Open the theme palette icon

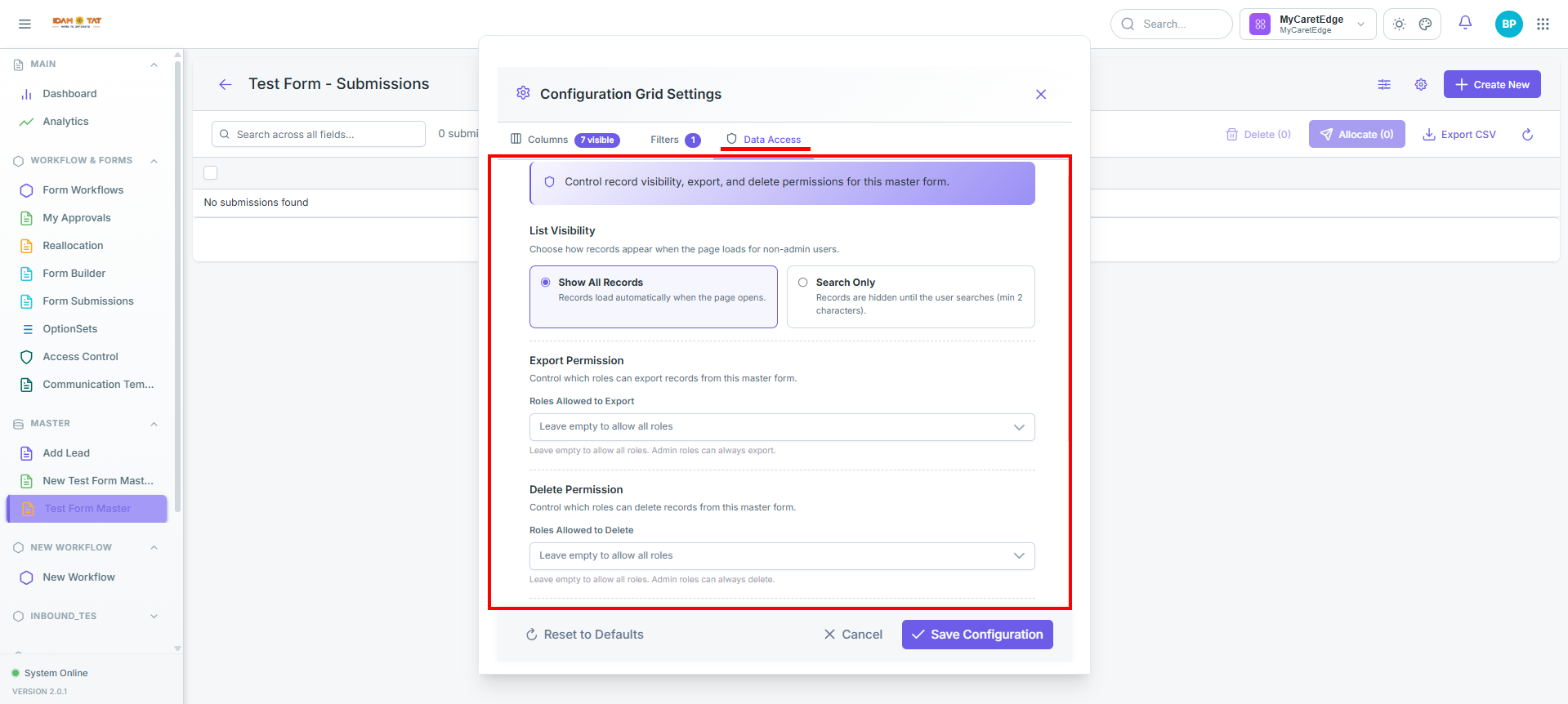point(1425,25)
